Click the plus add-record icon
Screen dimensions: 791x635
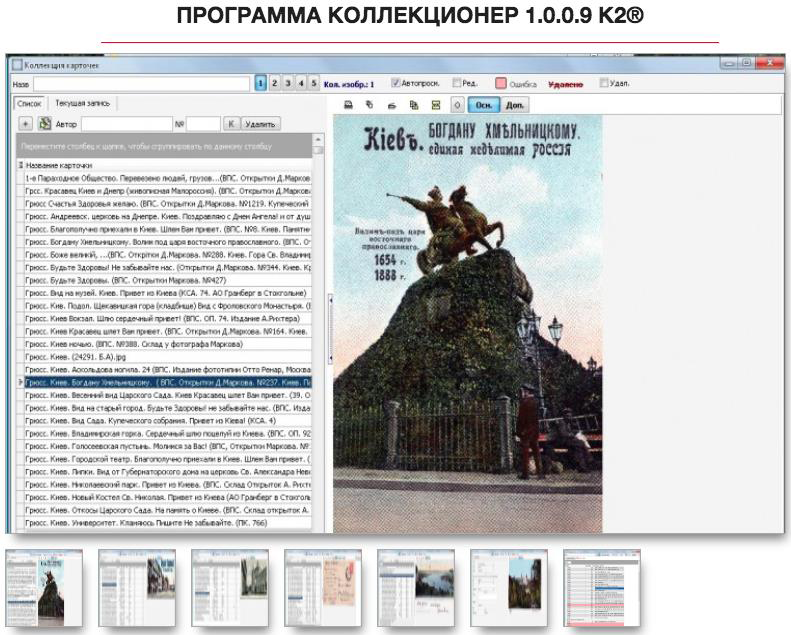(25, 124)
